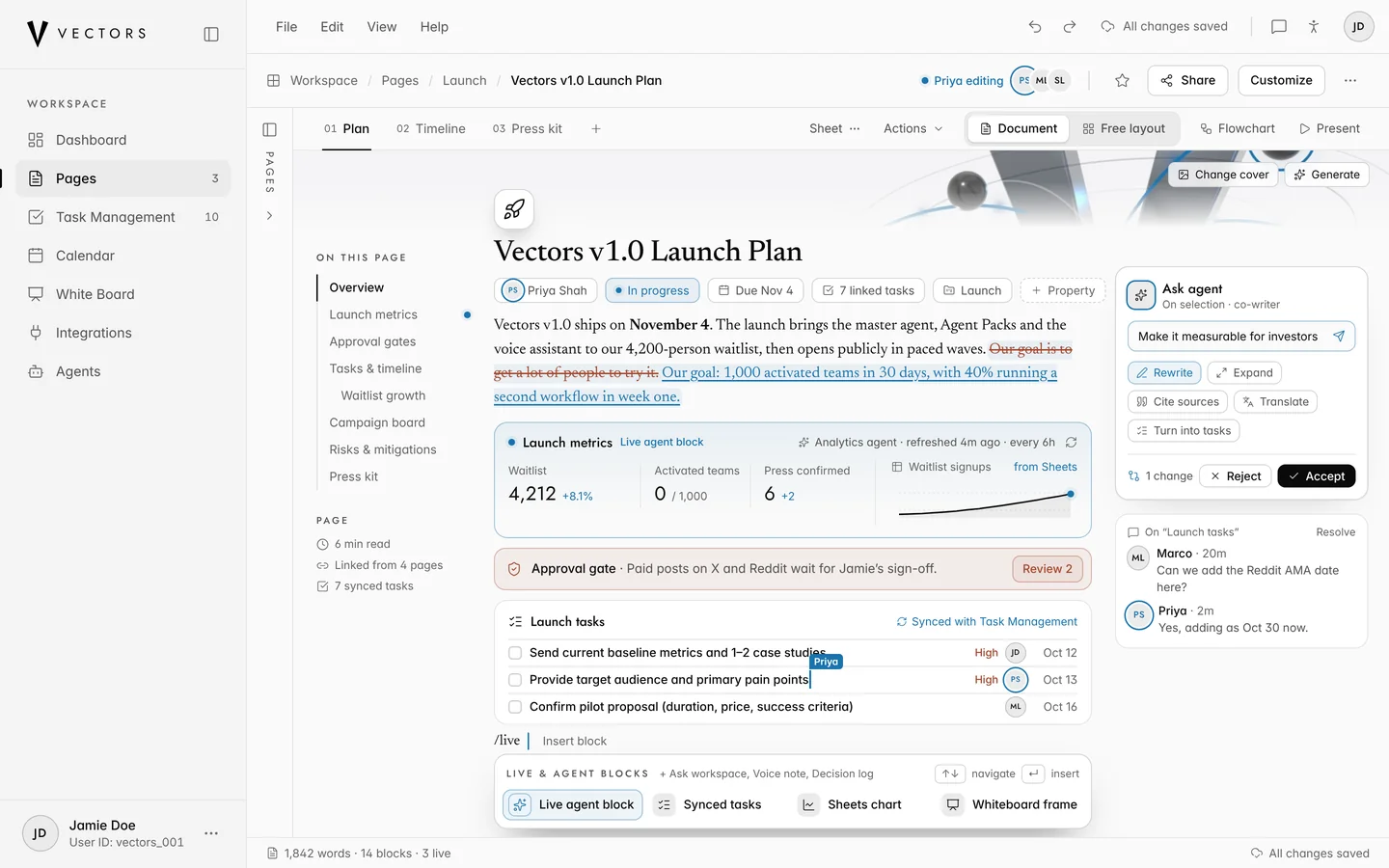Viewport: 1389px width, 868px height.
Task: Open the three-dot more options menu
Action: coord(1350,81)
